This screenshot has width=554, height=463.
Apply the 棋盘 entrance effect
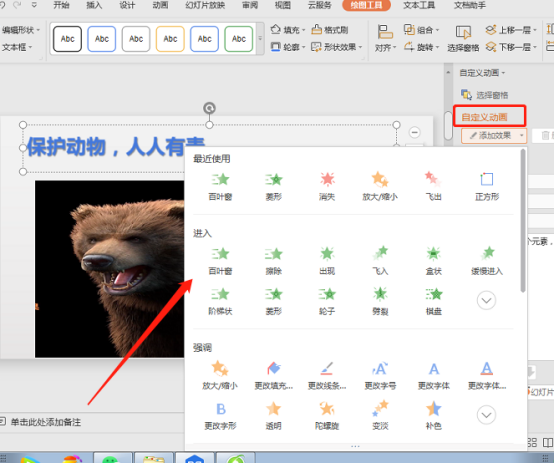pyautogui.click(x=434, y=301)
